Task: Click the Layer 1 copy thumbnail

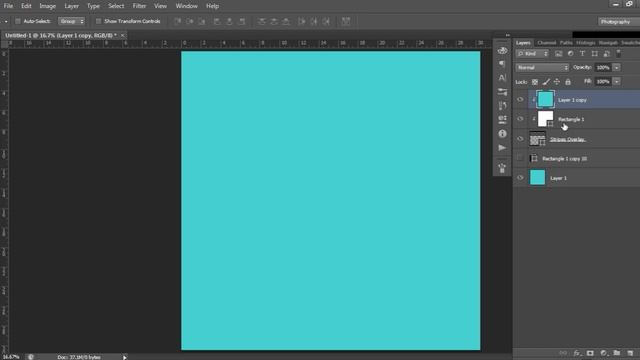Action: (545, 99)
